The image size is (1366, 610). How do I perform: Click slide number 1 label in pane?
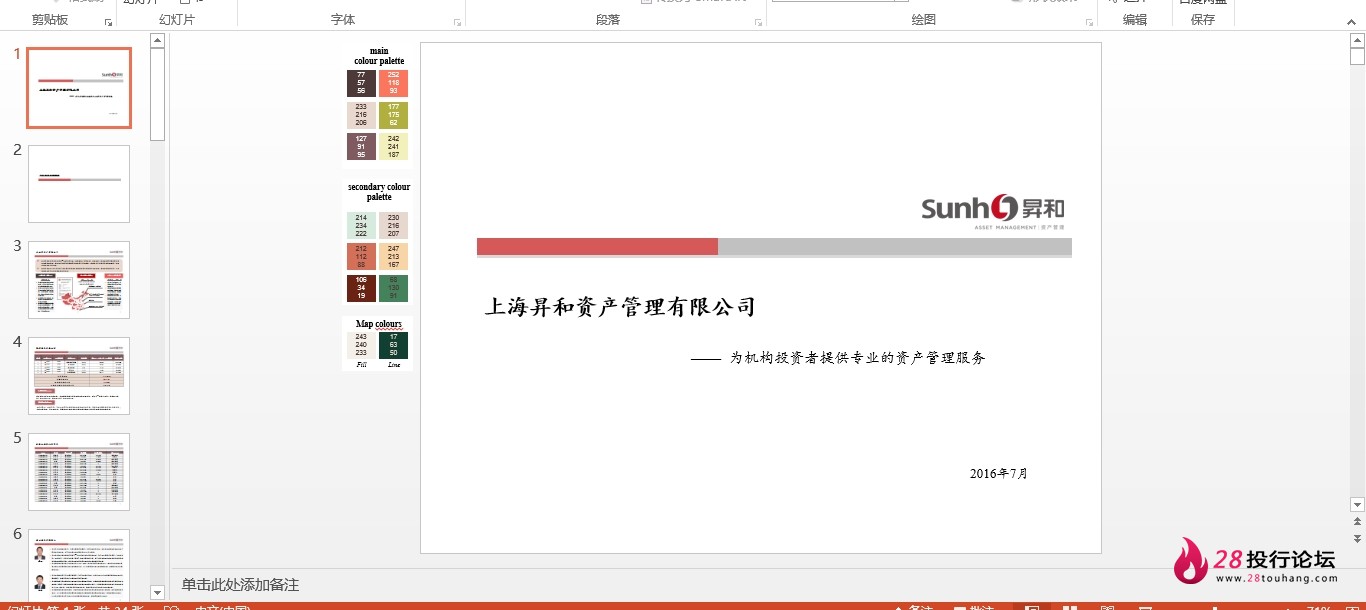click(17, 54)
